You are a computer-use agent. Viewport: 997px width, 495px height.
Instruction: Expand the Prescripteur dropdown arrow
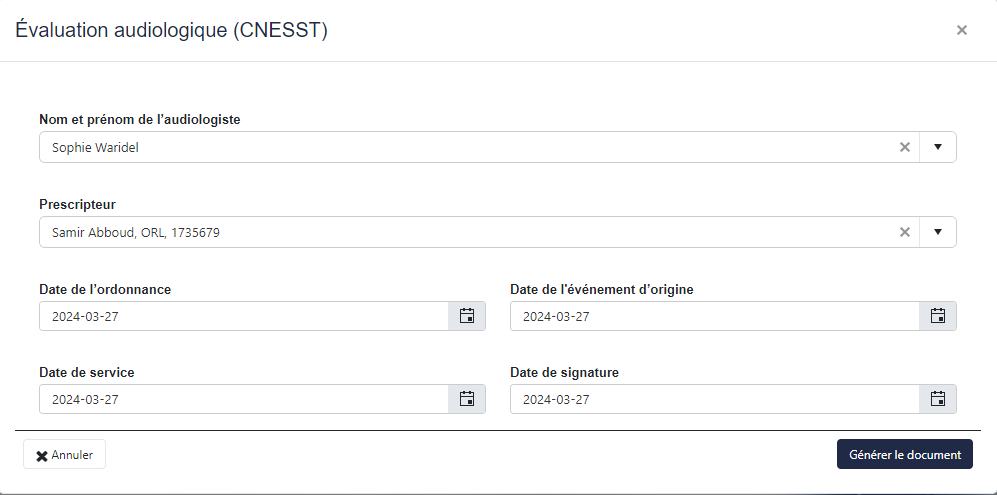(x=938, y=232)
